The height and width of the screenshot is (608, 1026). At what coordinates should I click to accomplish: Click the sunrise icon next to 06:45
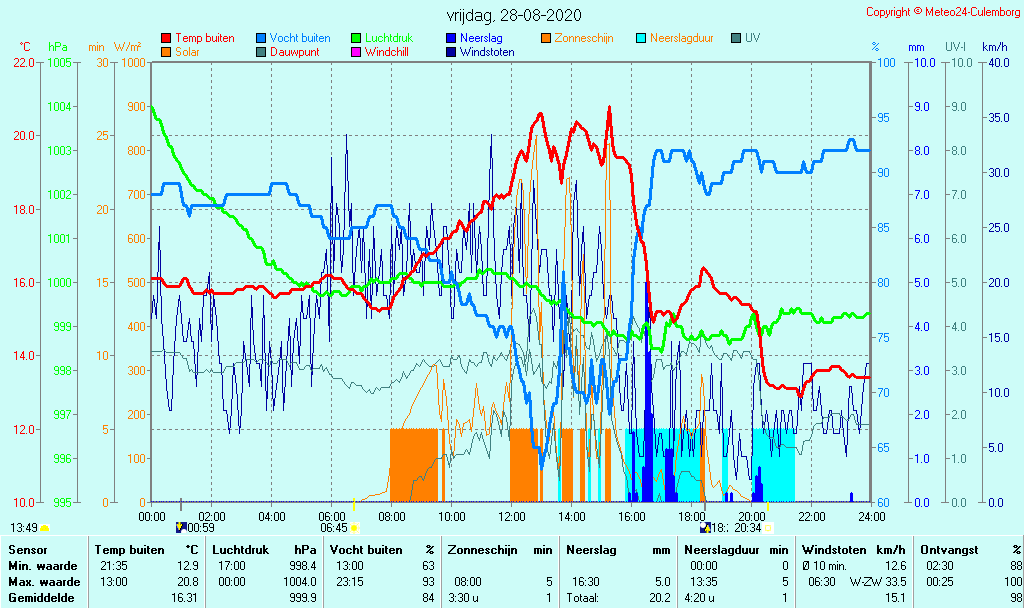click(x=354, y=527)
